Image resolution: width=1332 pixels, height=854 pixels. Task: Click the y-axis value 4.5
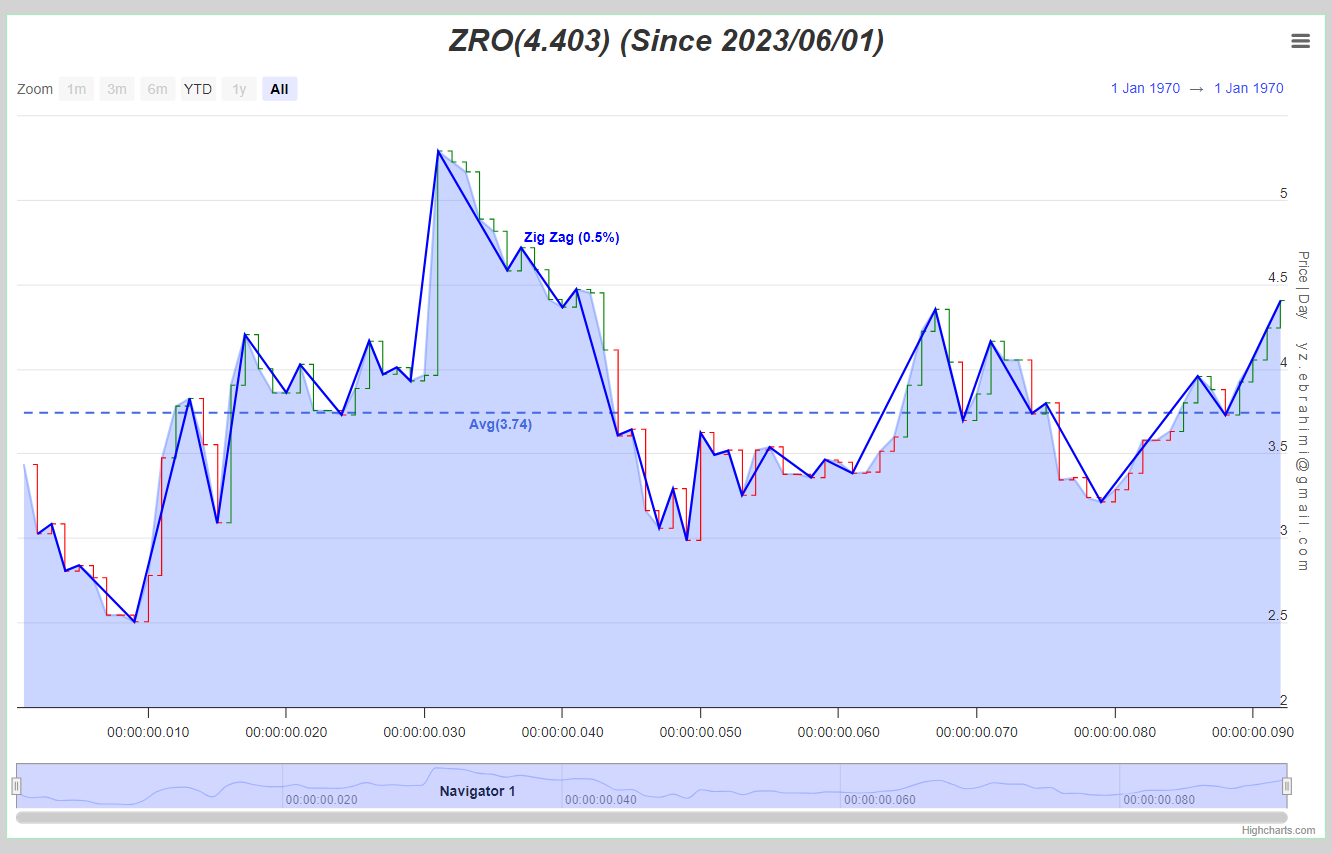1277,278
